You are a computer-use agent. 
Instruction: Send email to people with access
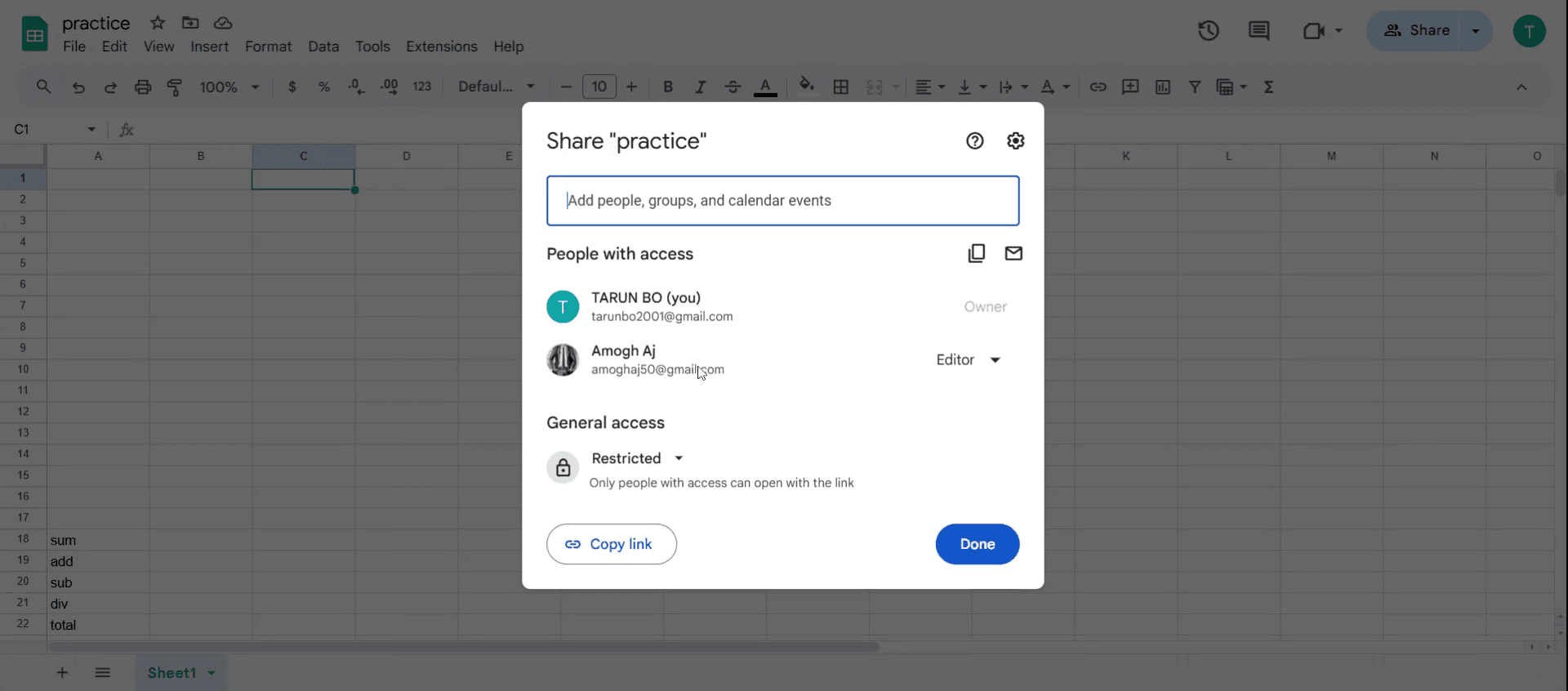click(1013, 253)
